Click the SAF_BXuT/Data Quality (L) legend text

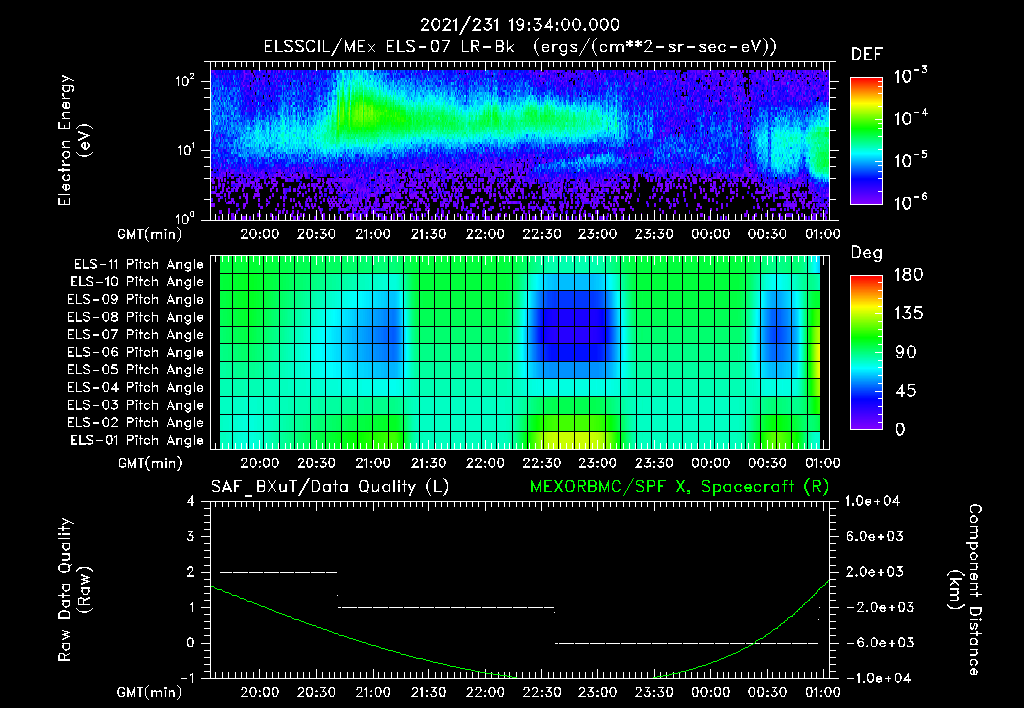point(330,487)
